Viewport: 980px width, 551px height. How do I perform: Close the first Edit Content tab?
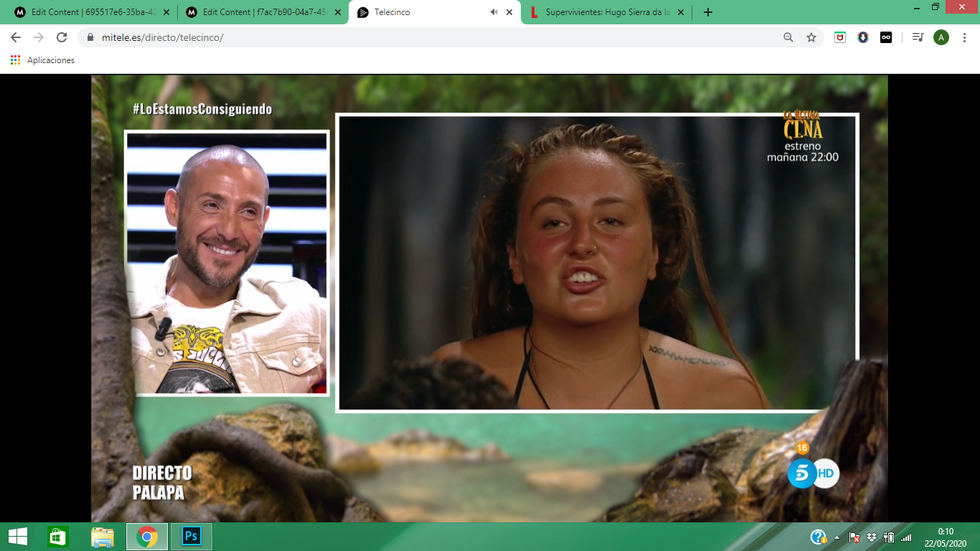(166, 12)
